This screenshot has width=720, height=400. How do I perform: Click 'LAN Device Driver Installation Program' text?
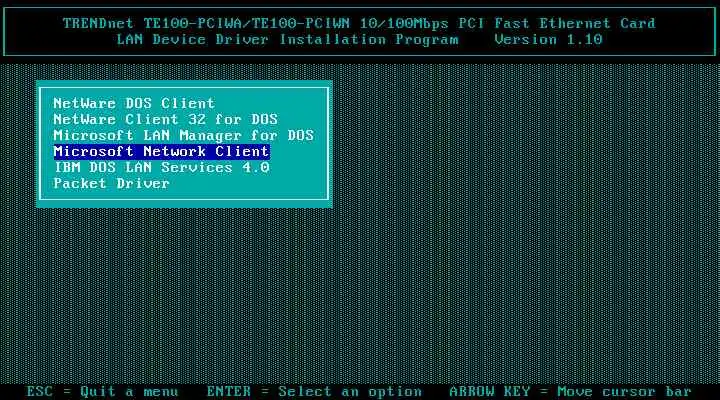click(x=287, y=39)
